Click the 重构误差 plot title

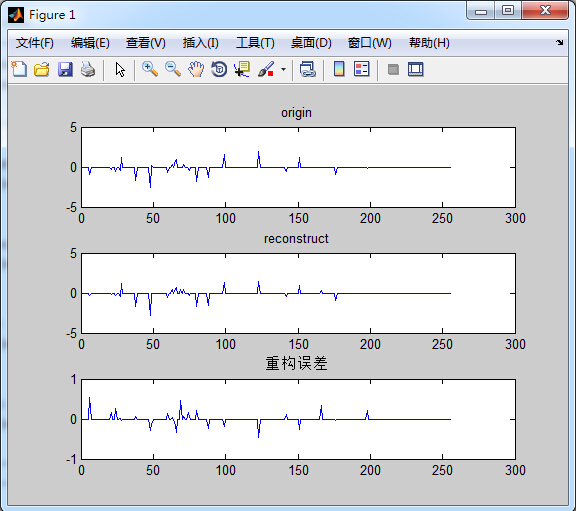(x=296, y=363)
